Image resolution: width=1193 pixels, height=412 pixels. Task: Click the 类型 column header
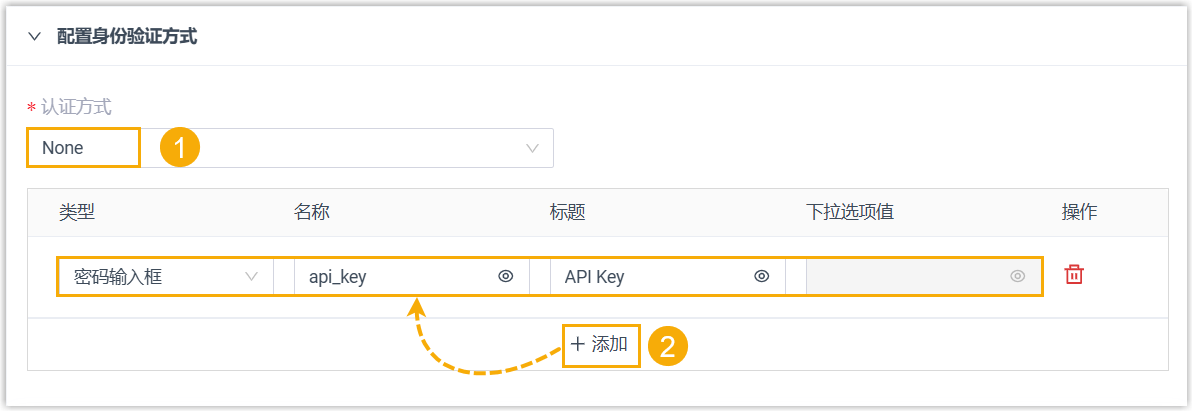(x=76, y=212)
